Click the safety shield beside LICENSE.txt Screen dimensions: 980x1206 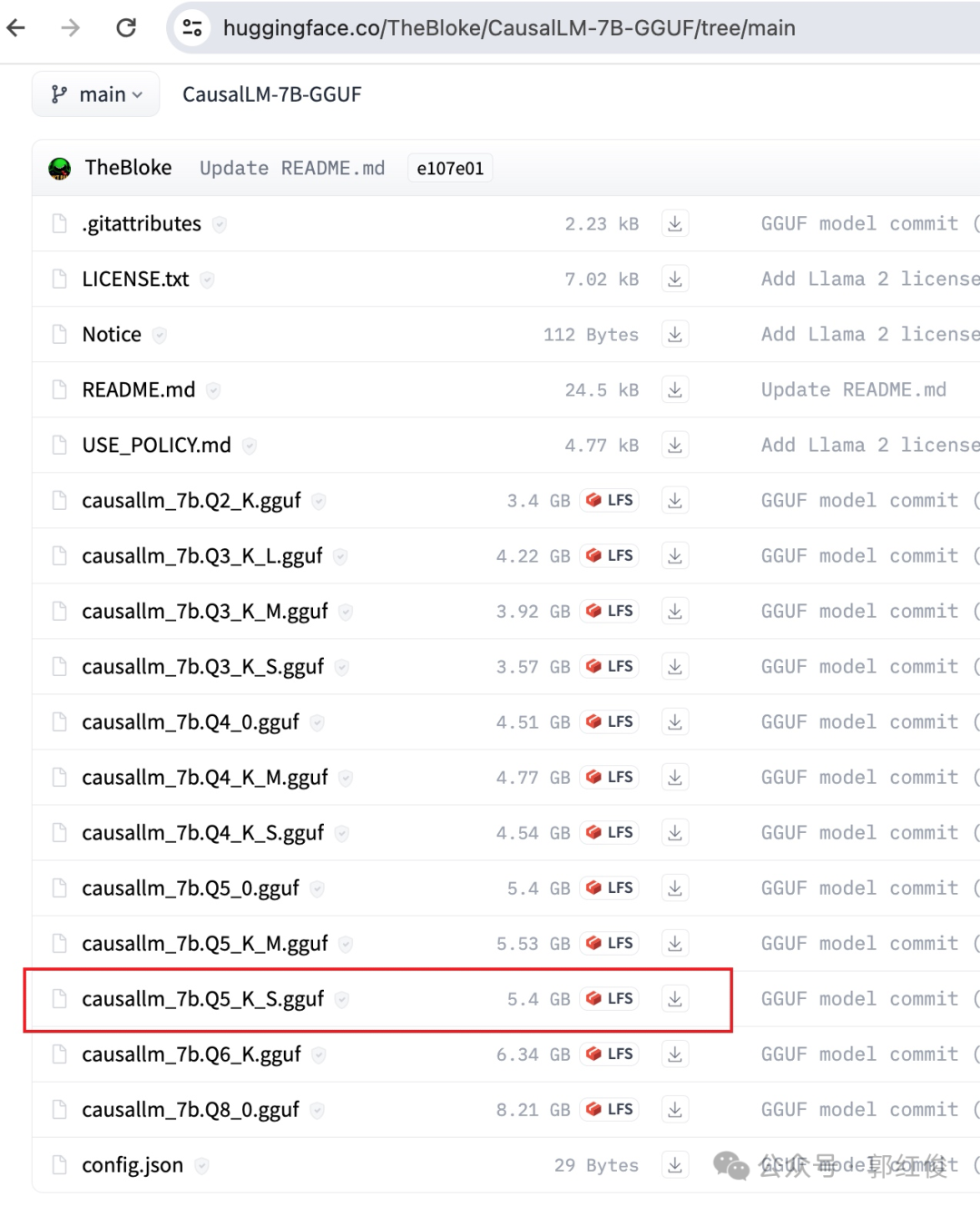click(208, 280)
